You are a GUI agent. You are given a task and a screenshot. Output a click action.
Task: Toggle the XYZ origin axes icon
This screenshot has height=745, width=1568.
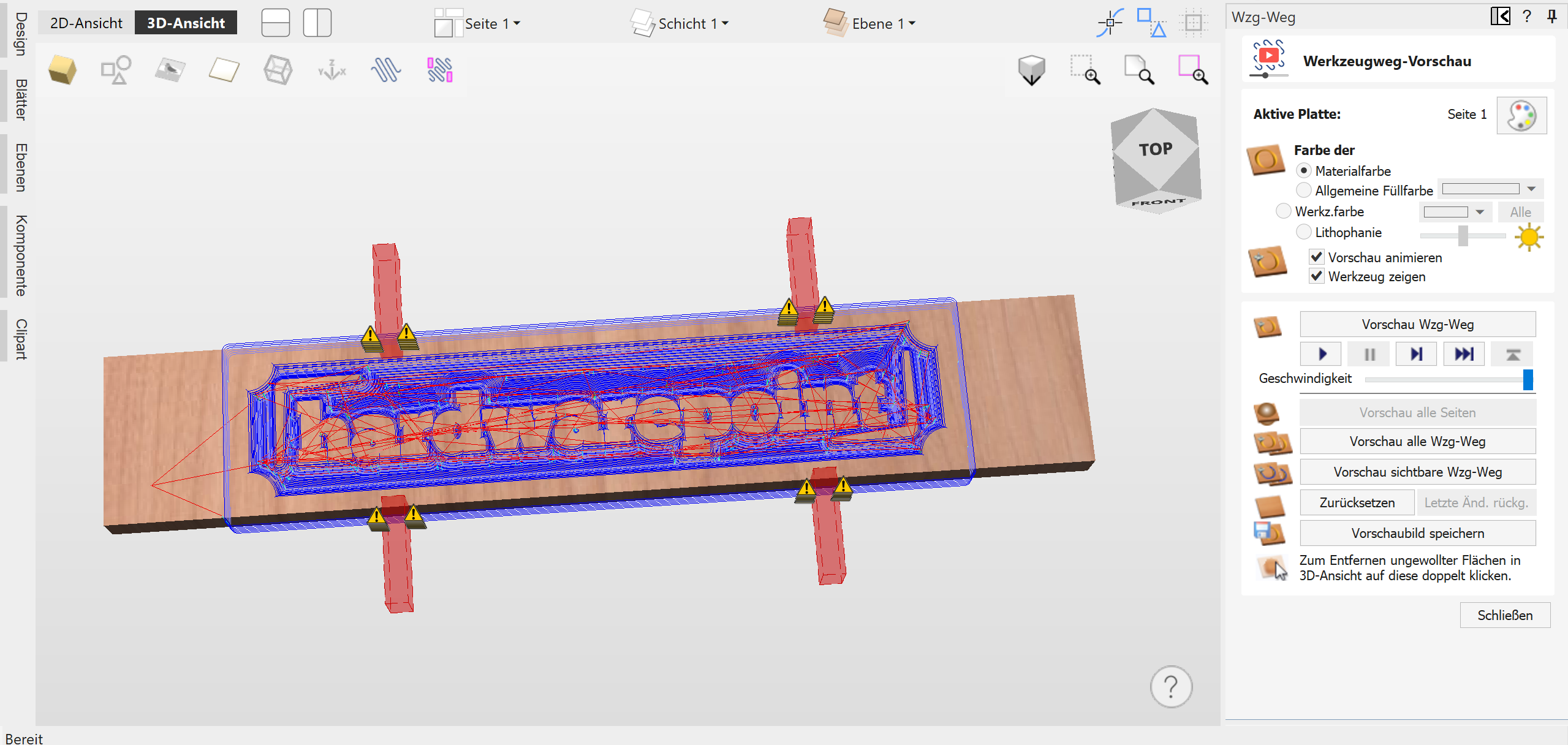[332, 70]
